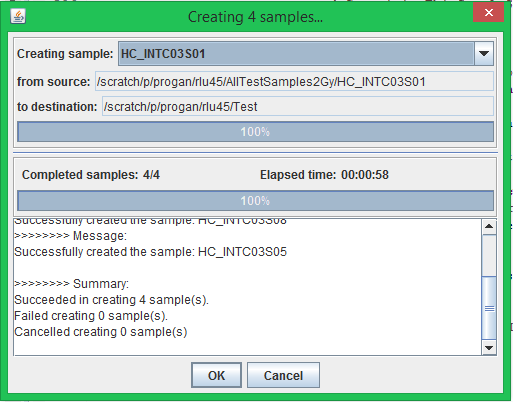The image size is (513, 402).
Task: Click the overall completed samples progress bar
Action: [x=255, y=201]
